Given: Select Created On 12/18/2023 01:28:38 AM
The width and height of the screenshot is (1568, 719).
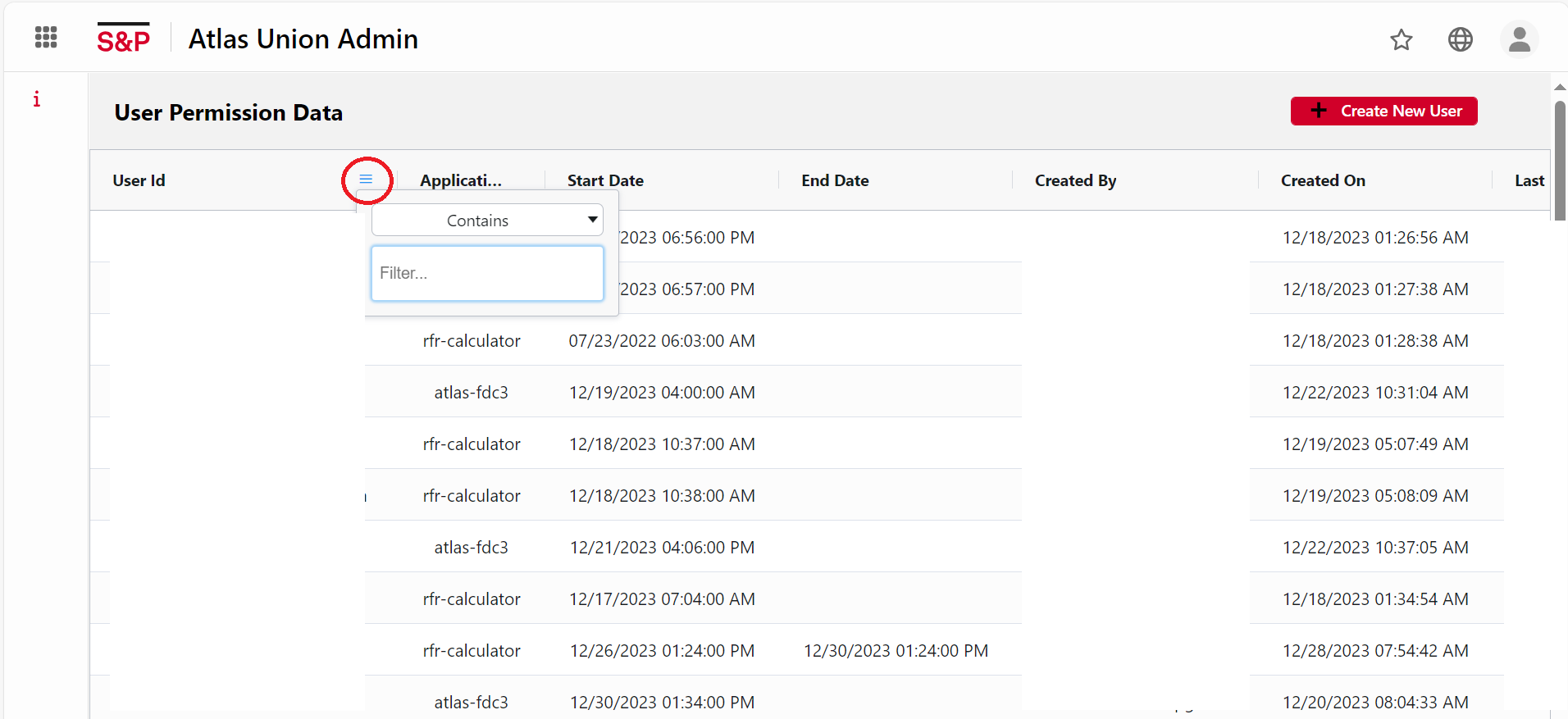Looking at the screenshot, I should coord(1376,341).
